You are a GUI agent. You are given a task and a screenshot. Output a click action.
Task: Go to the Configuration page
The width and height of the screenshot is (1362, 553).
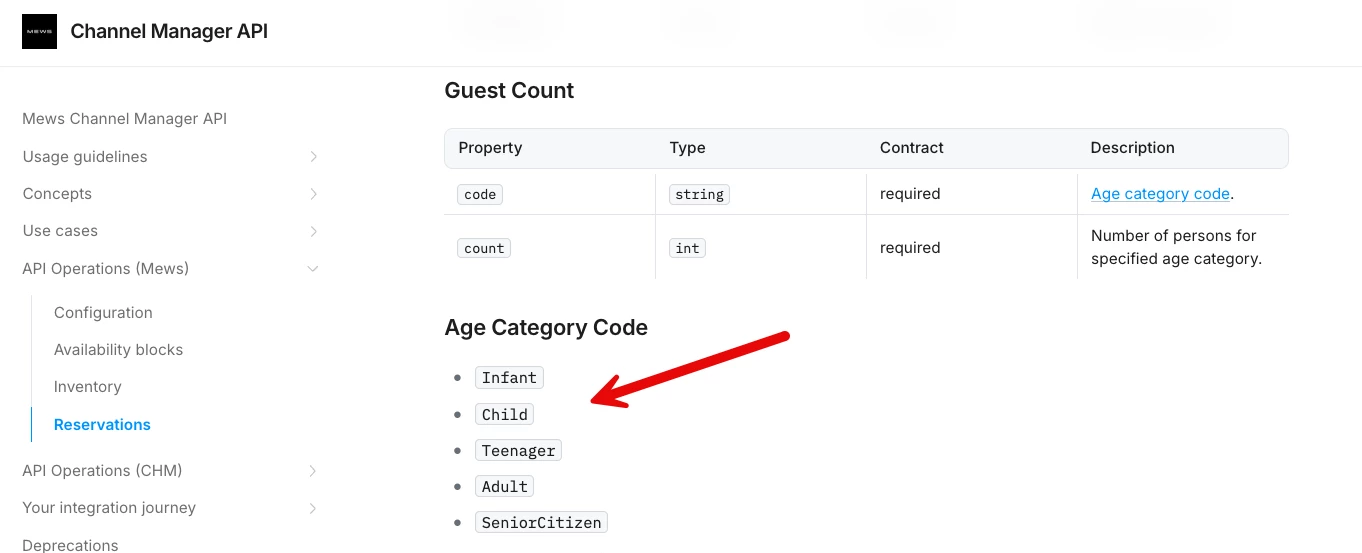tap(103, 313)
